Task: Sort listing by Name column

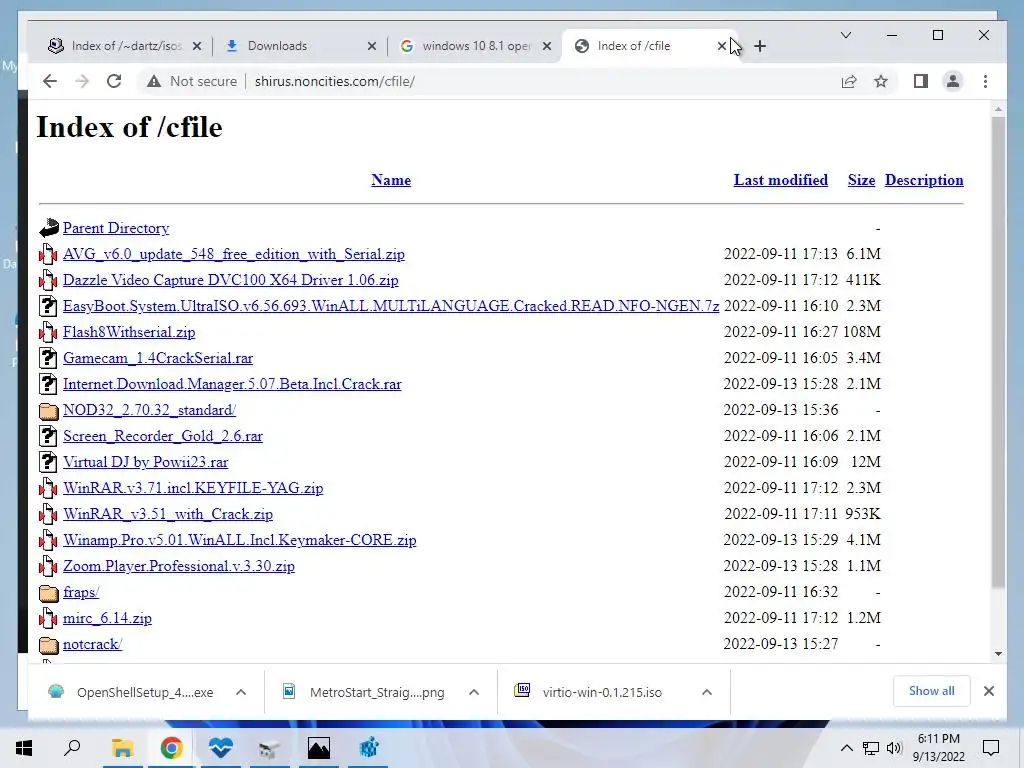Action: [x=391, y=180]
